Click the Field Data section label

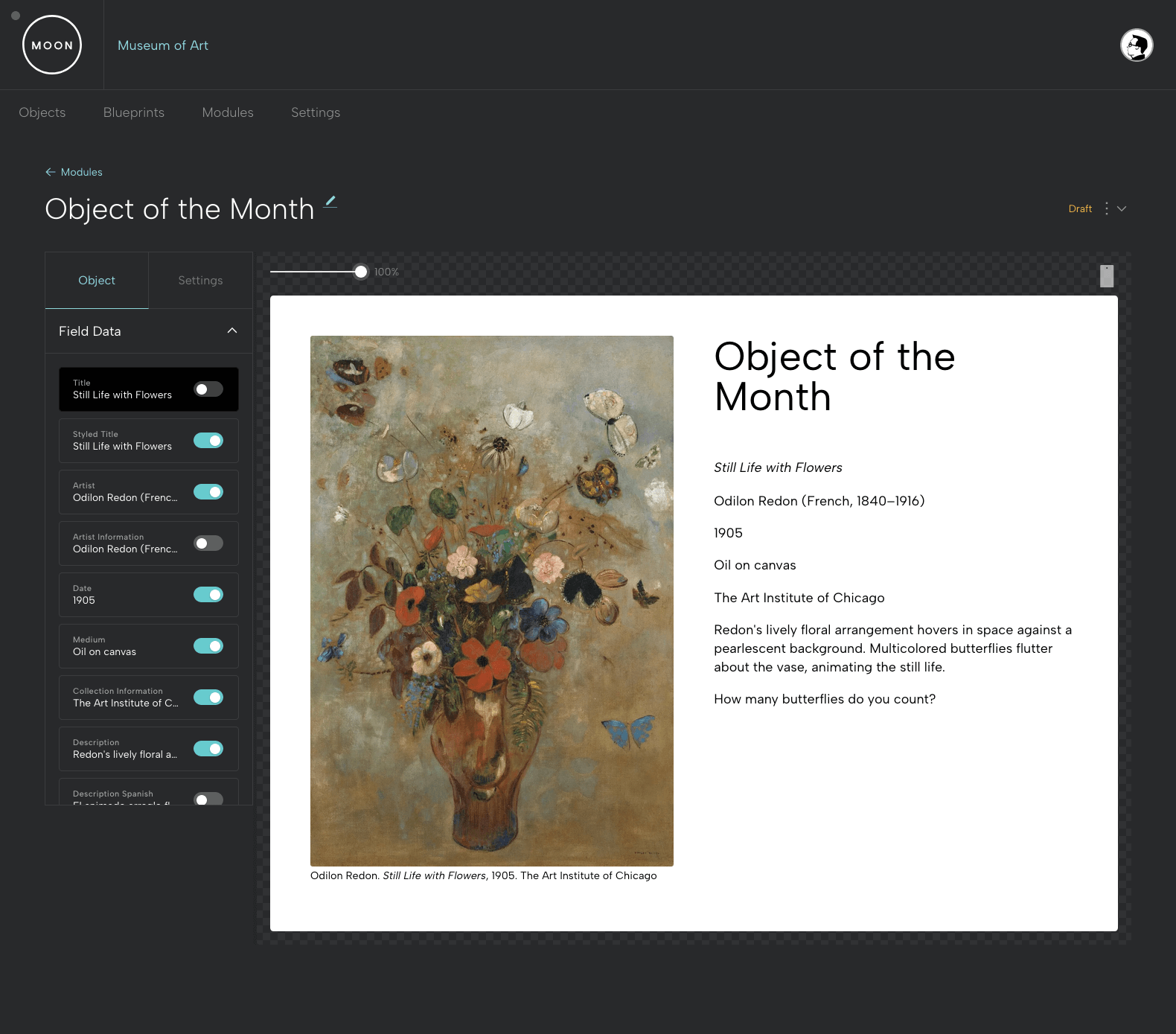90,331
